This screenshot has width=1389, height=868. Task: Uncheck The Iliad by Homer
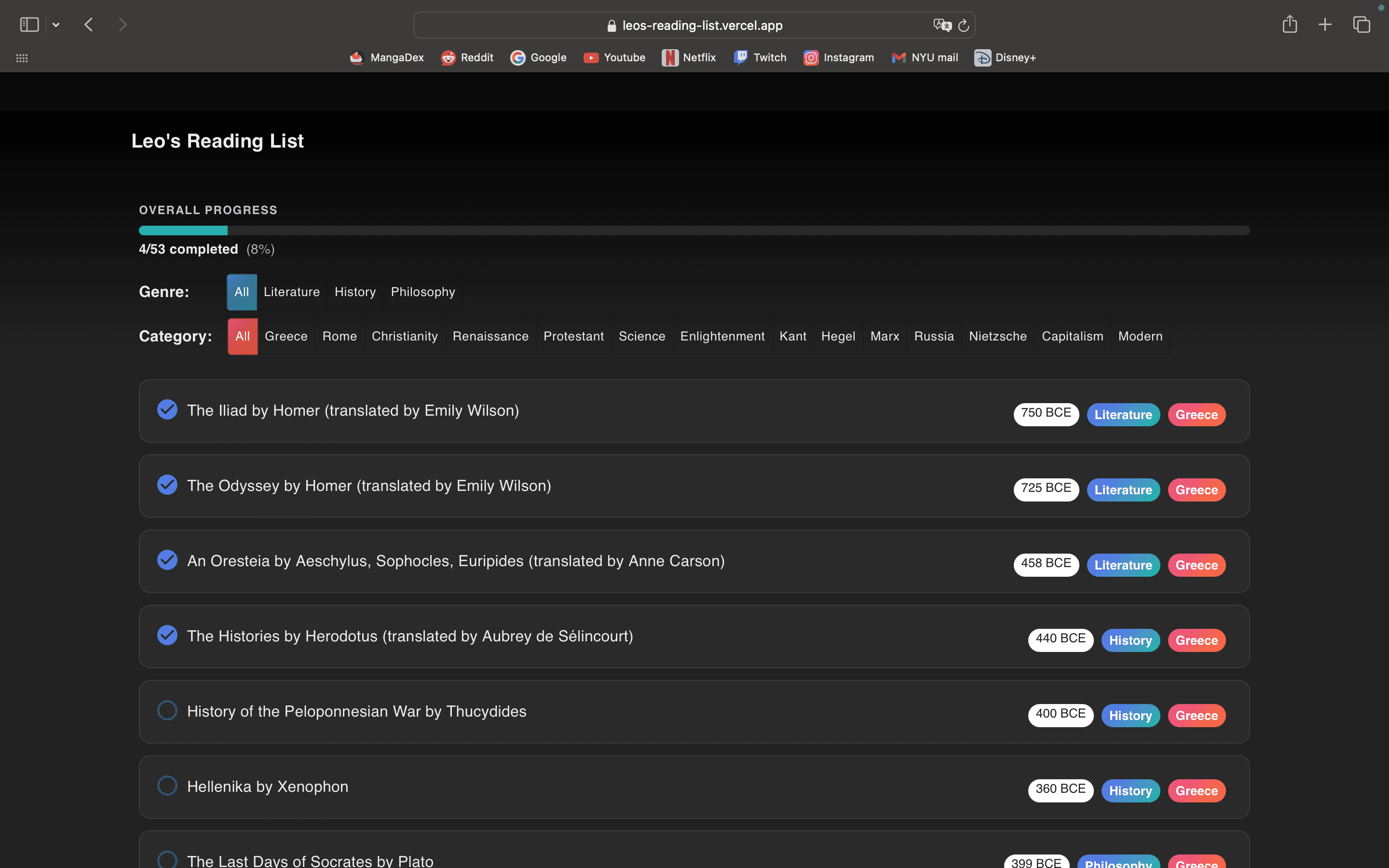tap(167, 410)
